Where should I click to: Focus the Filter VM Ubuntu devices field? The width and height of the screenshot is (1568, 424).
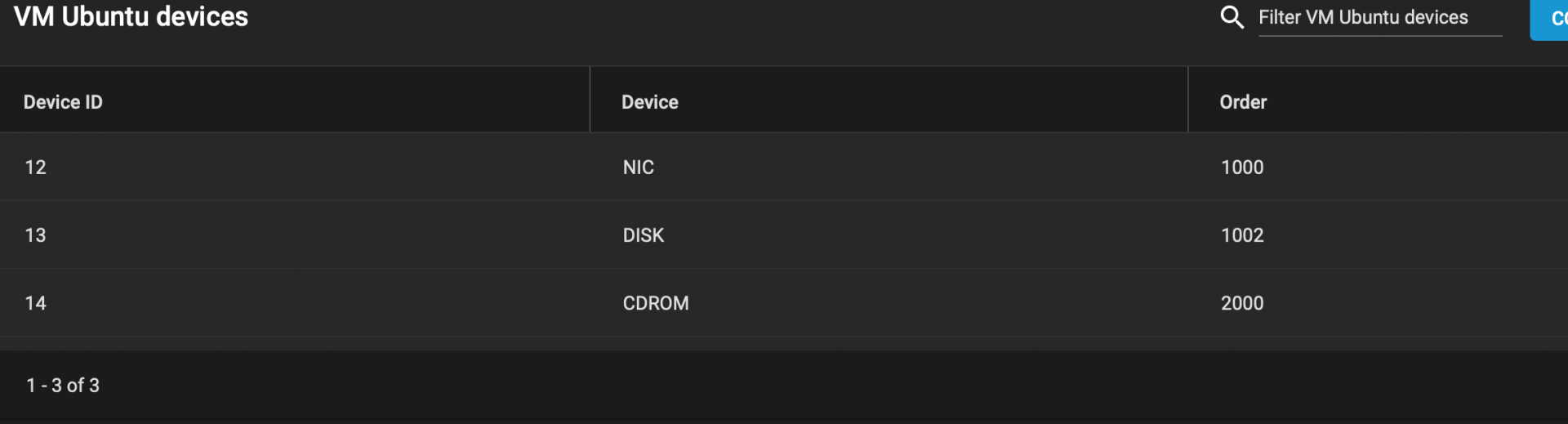point(1380,17)
